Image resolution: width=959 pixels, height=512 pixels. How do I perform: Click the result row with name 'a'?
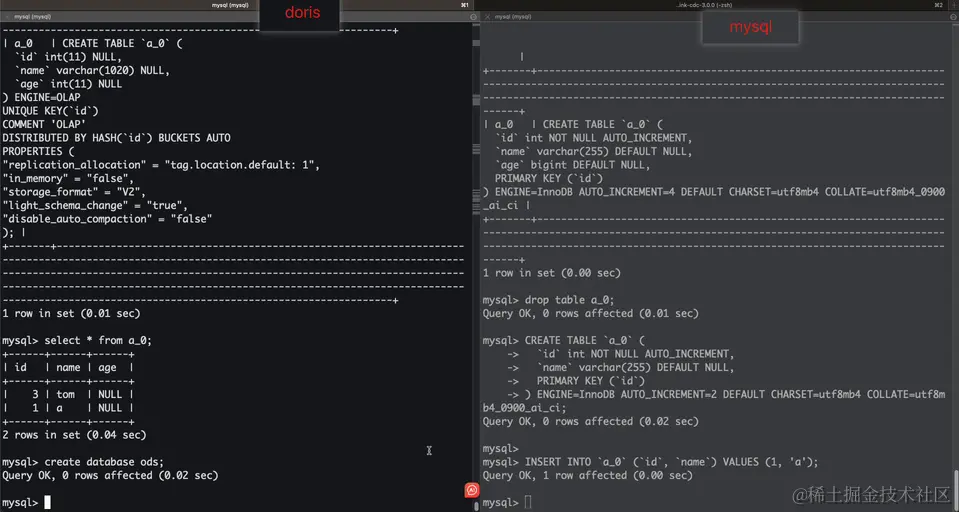(68, 408)
